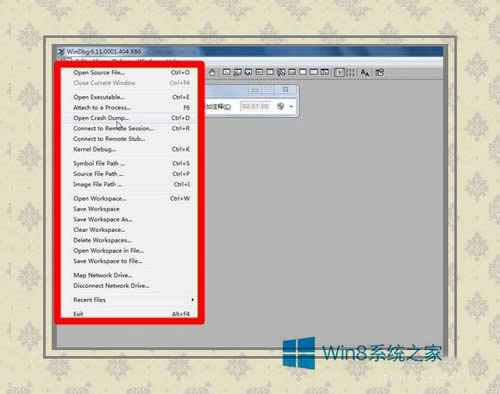The height and width of the screenshot is (394, 500).
Task: Expand the dropdown arrow beside shield icon
Action: tap(291, 107)
